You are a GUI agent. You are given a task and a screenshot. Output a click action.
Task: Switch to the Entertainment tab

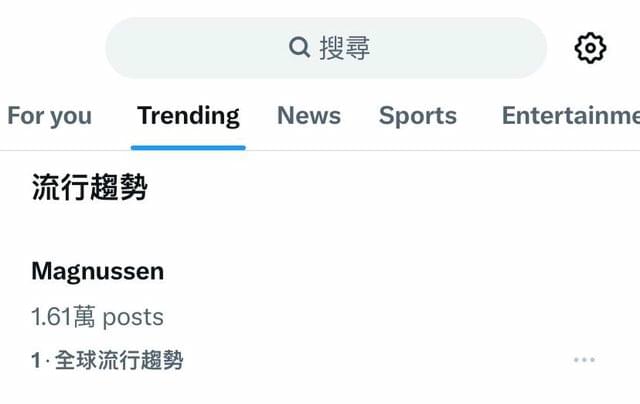pos(571,115)
